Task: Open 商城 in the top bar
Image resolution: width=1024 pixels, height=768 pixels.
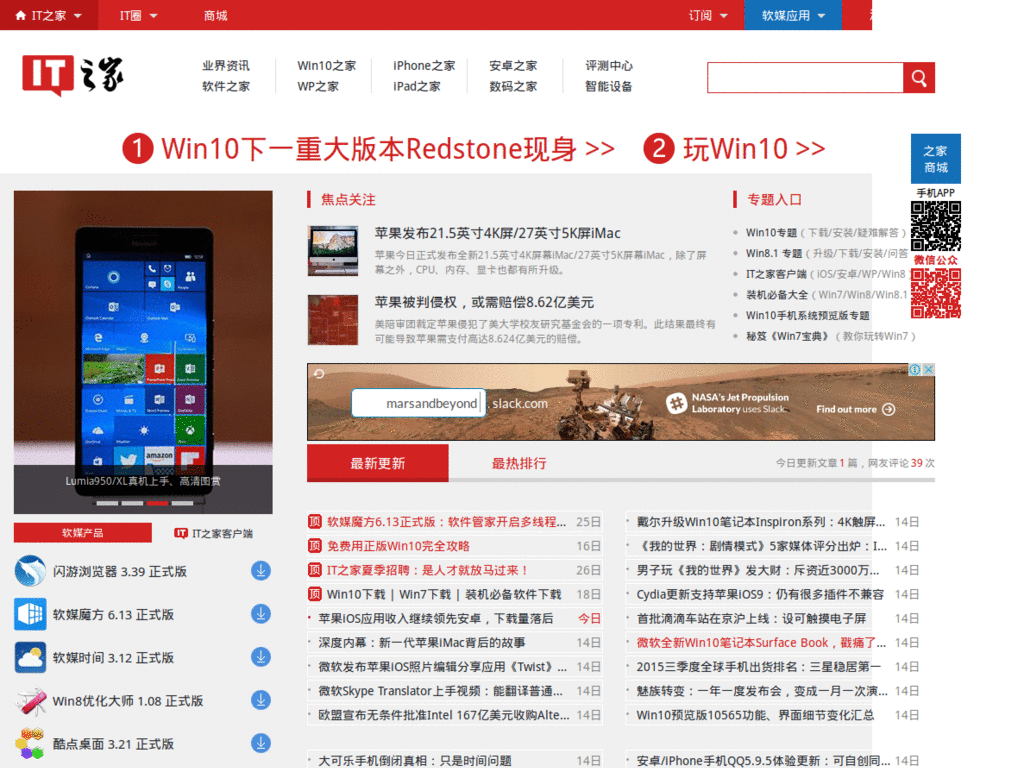Action: click(x=216, y=15)
